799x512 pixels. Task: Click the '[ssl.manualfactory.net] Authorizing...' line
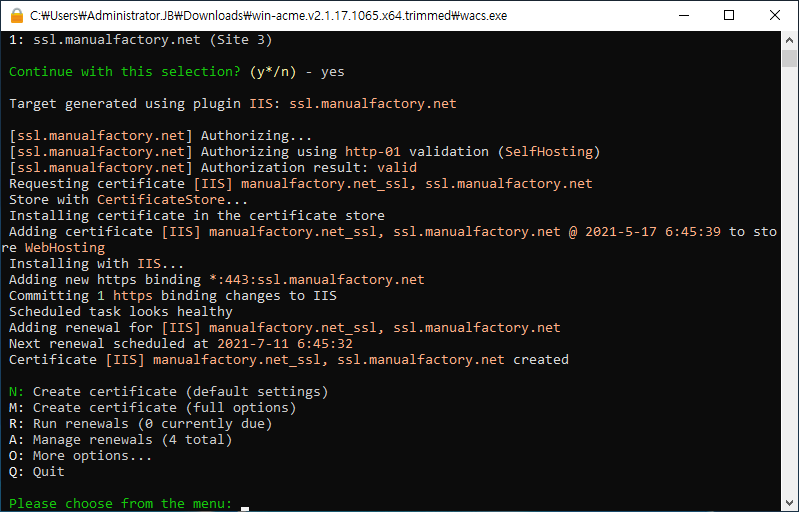tap(161, 136)
